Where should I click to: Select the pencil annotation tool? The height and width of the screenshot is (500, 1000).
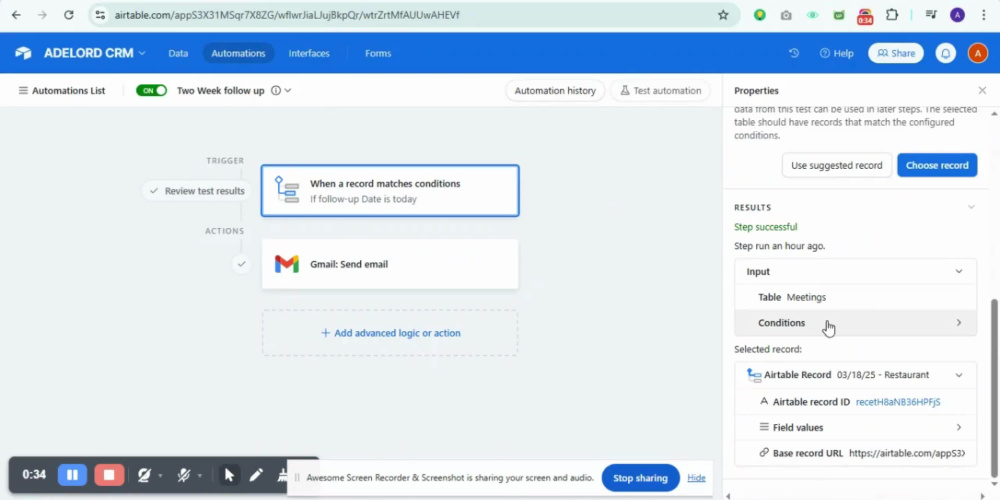256,475
